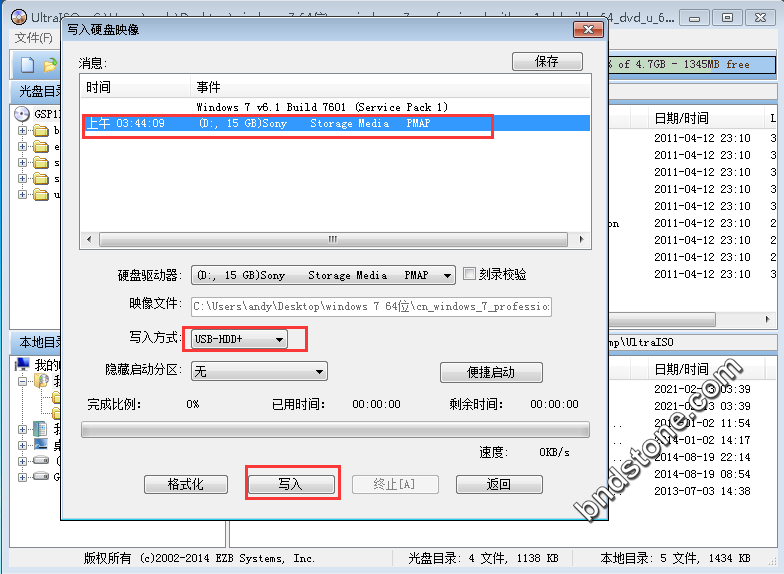Image resolution: width=784 pixels, height=574 pixels.
Task: Click the message list scroll left arrow
Action: point(89,240)
